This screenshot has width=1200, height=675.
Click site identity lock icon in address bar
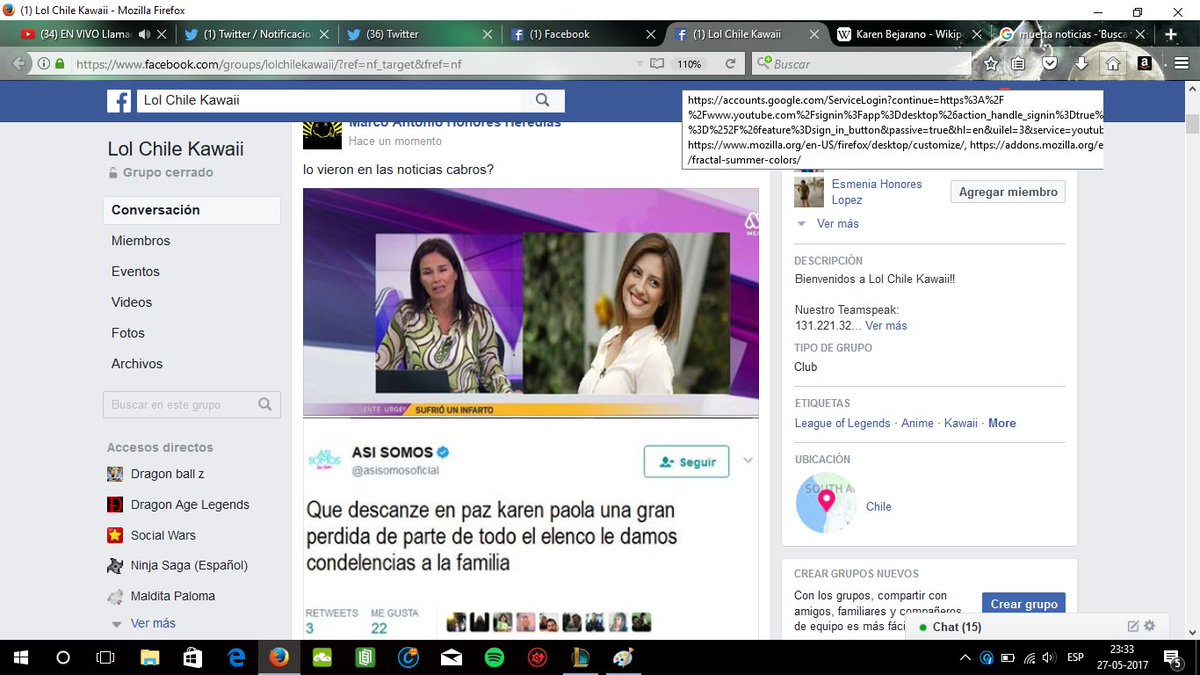60,64
